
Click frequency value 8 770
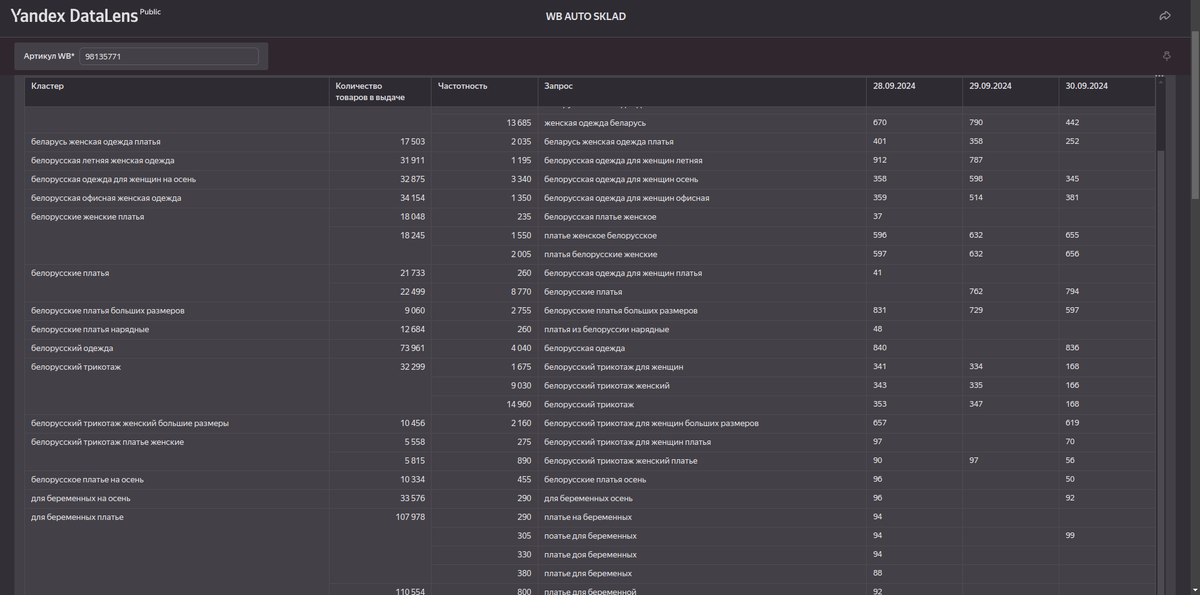[x=520, y=291]
